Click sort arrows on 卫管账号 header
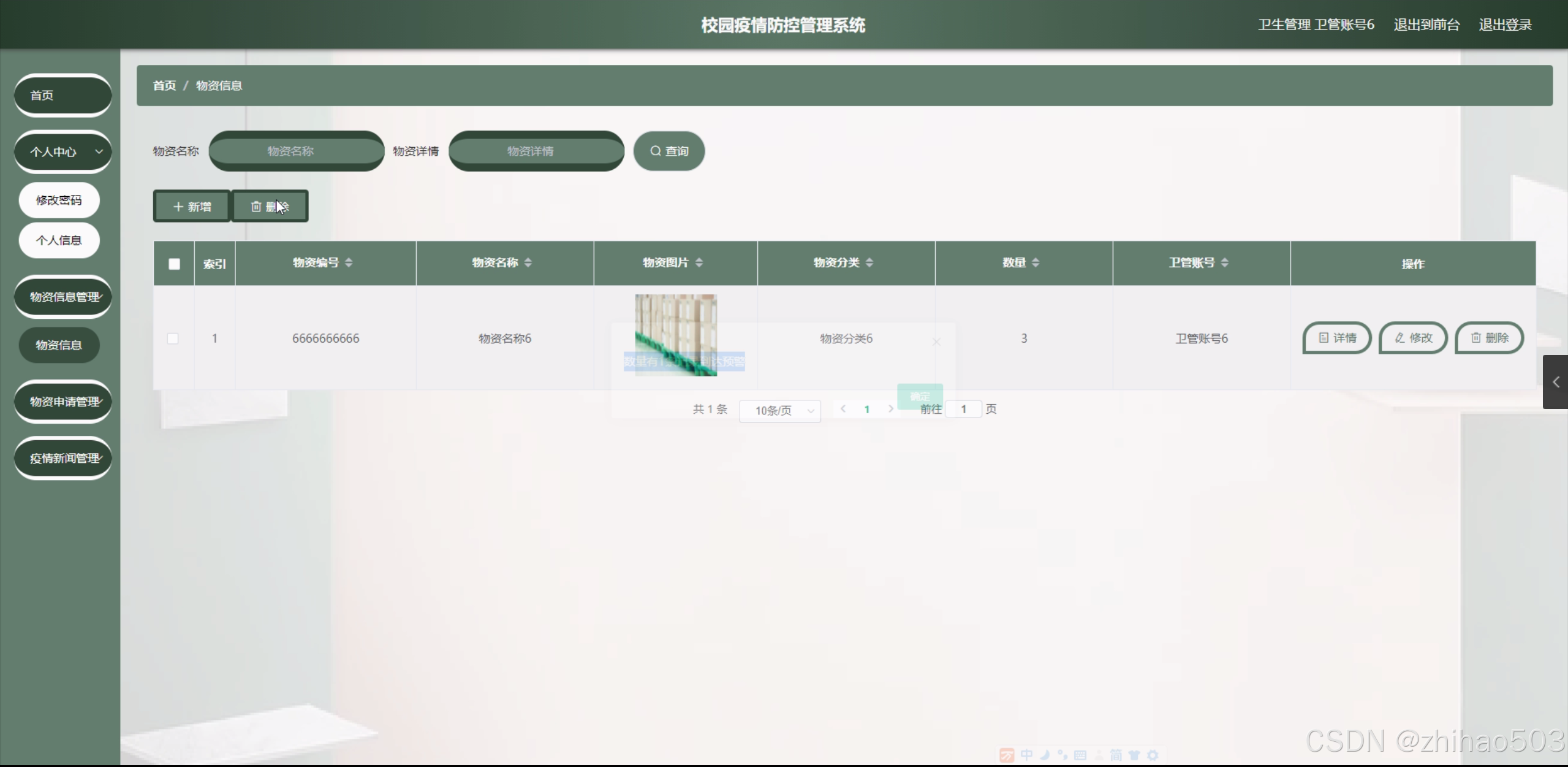The image size is (1568, 767). pos(1225,263)
